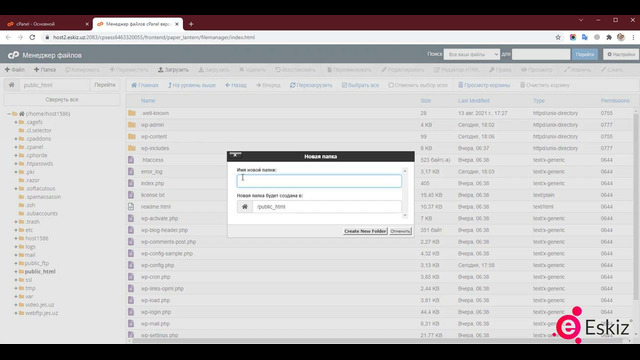Click the .htaccess file icon

click(x=131, y=160)
